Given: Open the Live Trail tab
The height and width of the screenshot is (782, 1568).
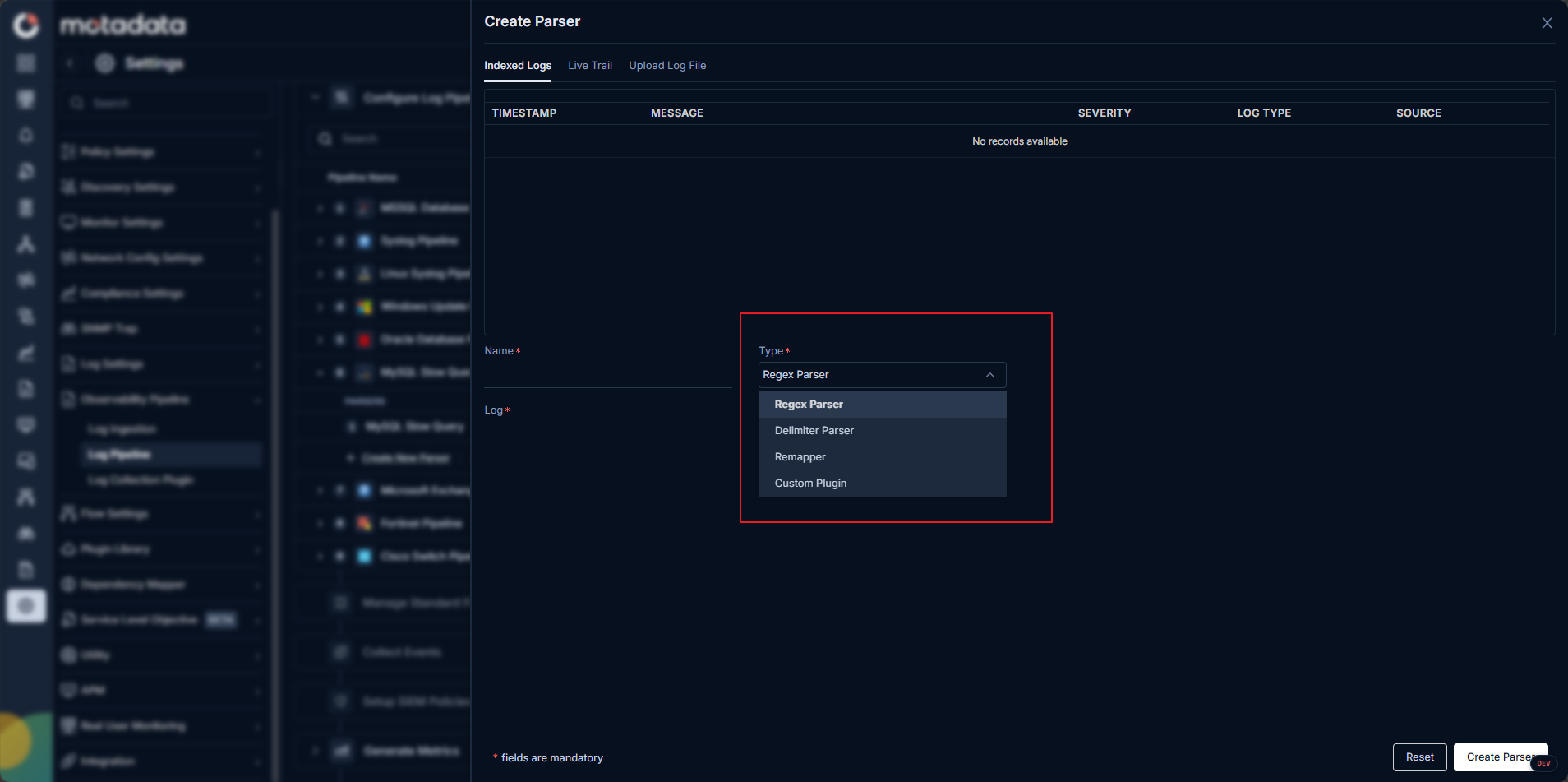Looking at the screenshot, I should pos(590,66).
